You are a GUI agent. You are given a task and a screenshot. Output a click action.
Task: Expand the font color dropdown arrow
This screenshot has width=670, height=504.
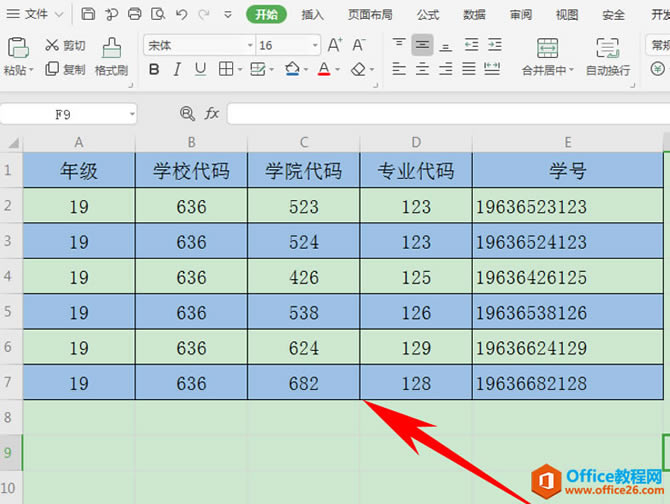(x=338, y=69)
